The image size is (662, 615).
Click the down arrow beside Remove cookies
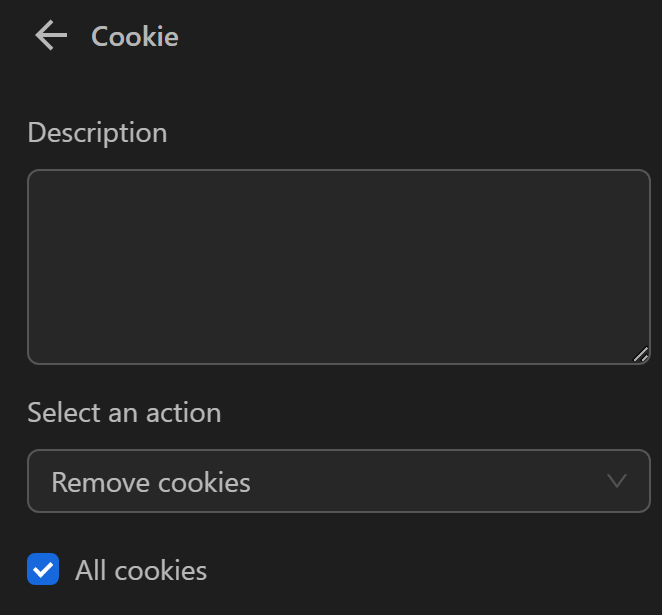pyautogui.click(x=617, y=481)
